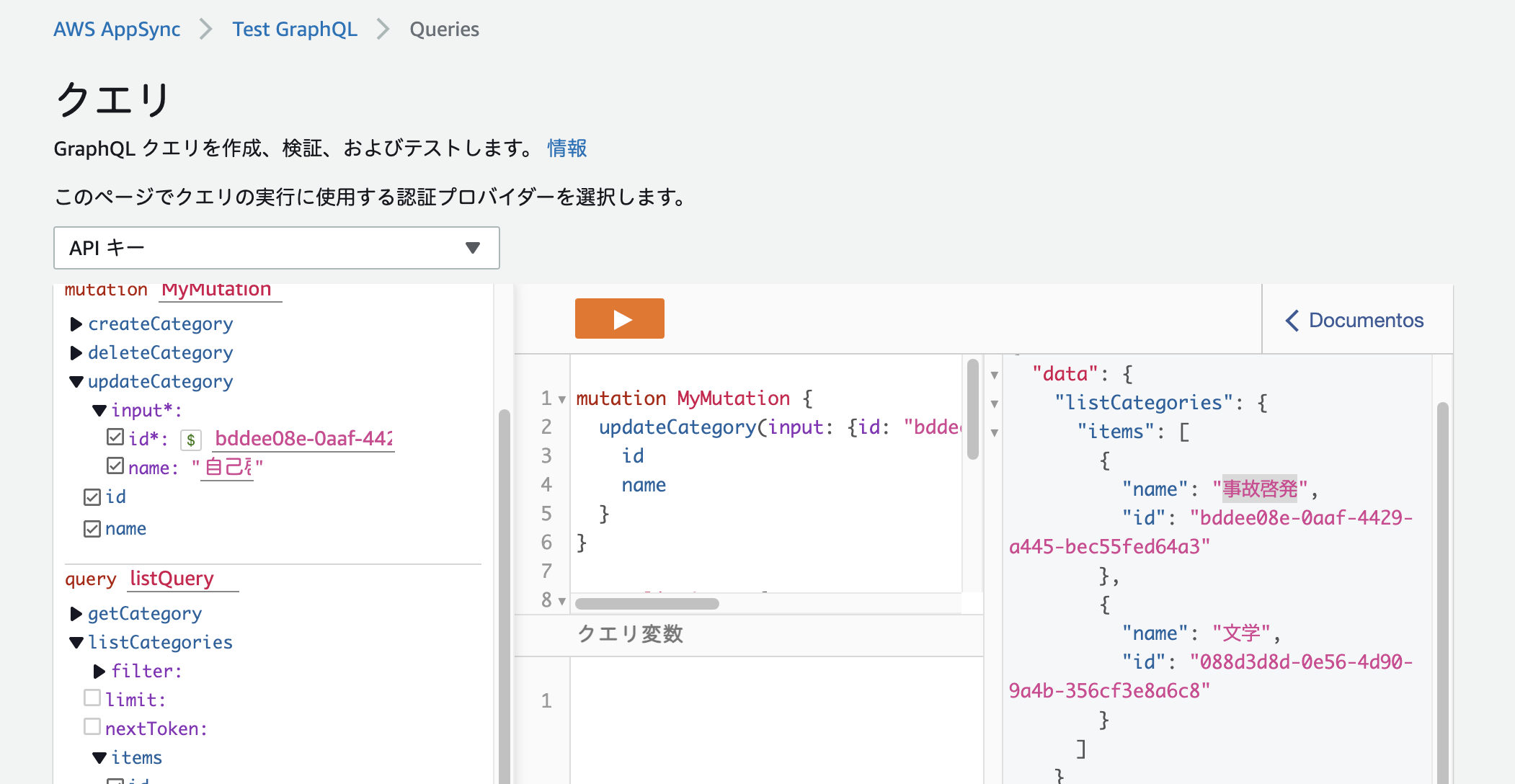Click the result id "088d3d8d-0e56-4d90-
1515x784 pixels.
1302,661
